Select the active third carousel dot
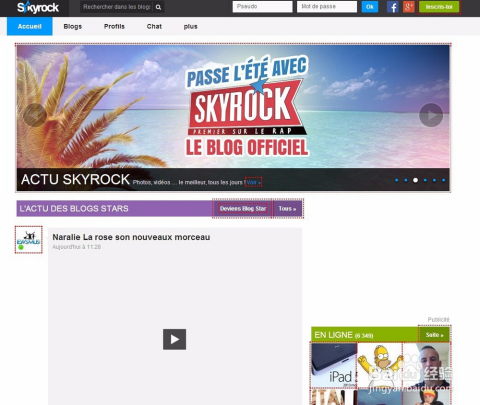Viewport: 480px width, 405px height. 415,180
